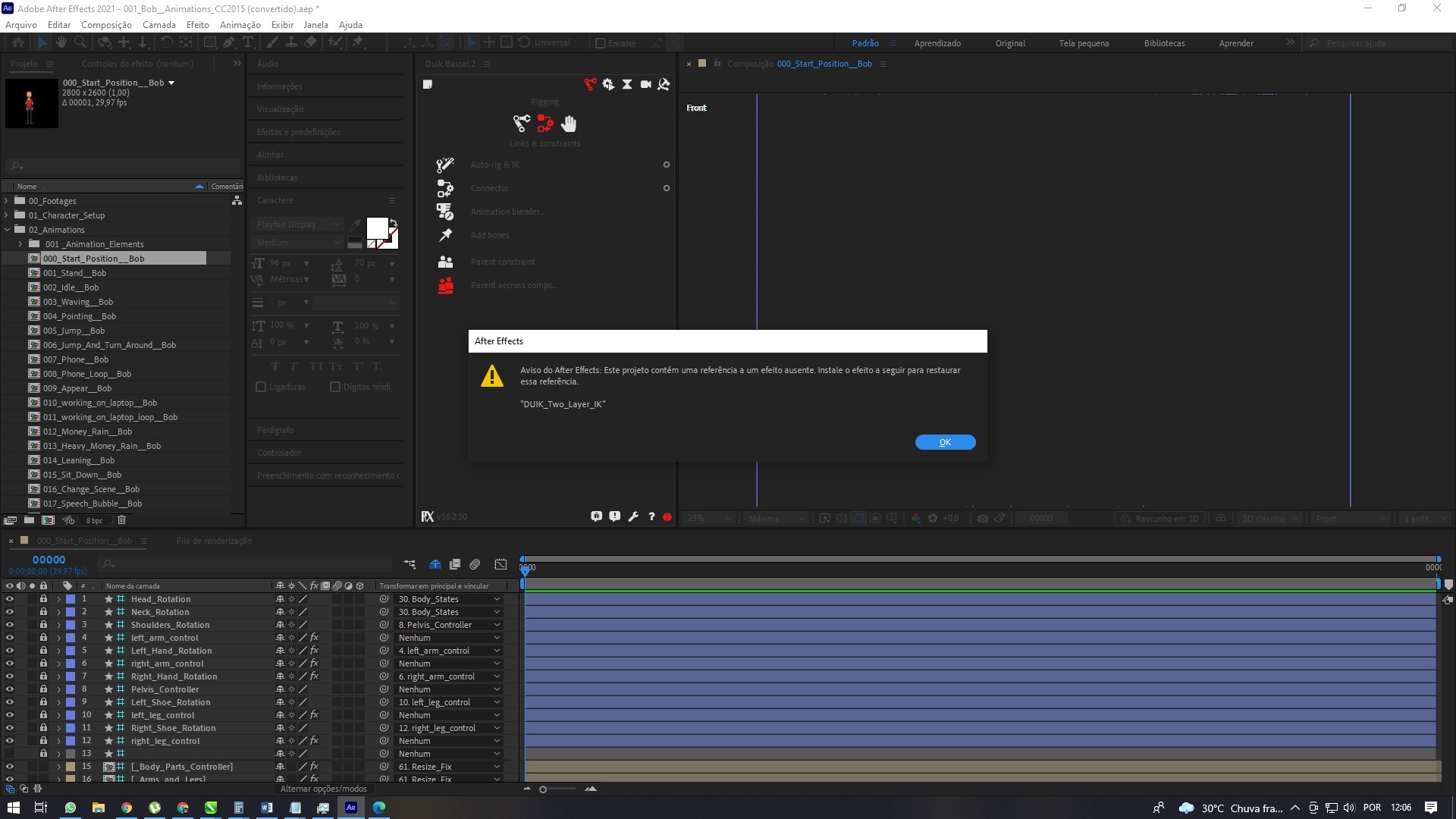Open Animation blender in the Duik panel

[507, 212]
